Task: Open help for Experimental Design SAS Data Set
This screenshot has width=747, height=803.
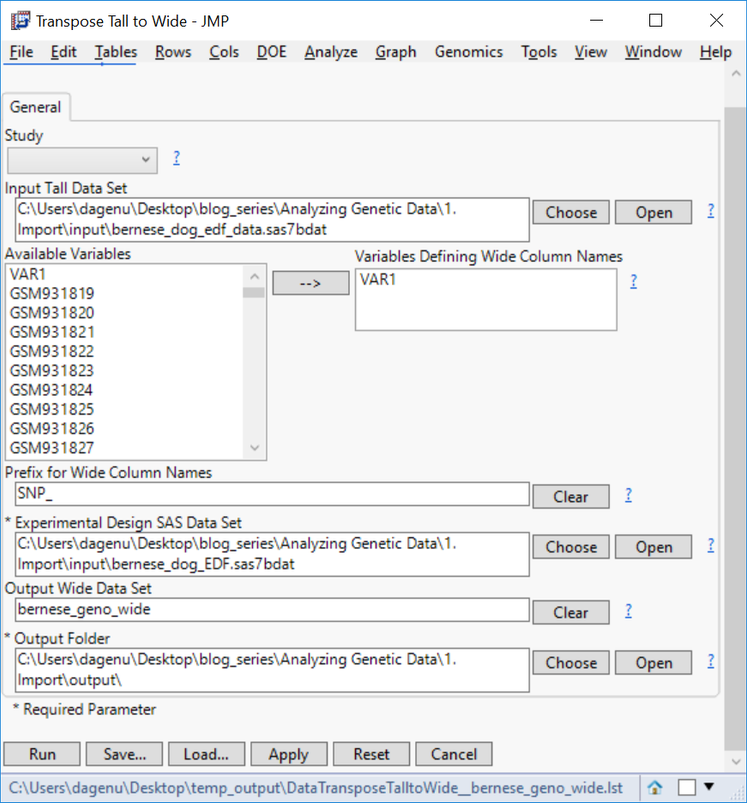Action: click(x=711, y=545)
